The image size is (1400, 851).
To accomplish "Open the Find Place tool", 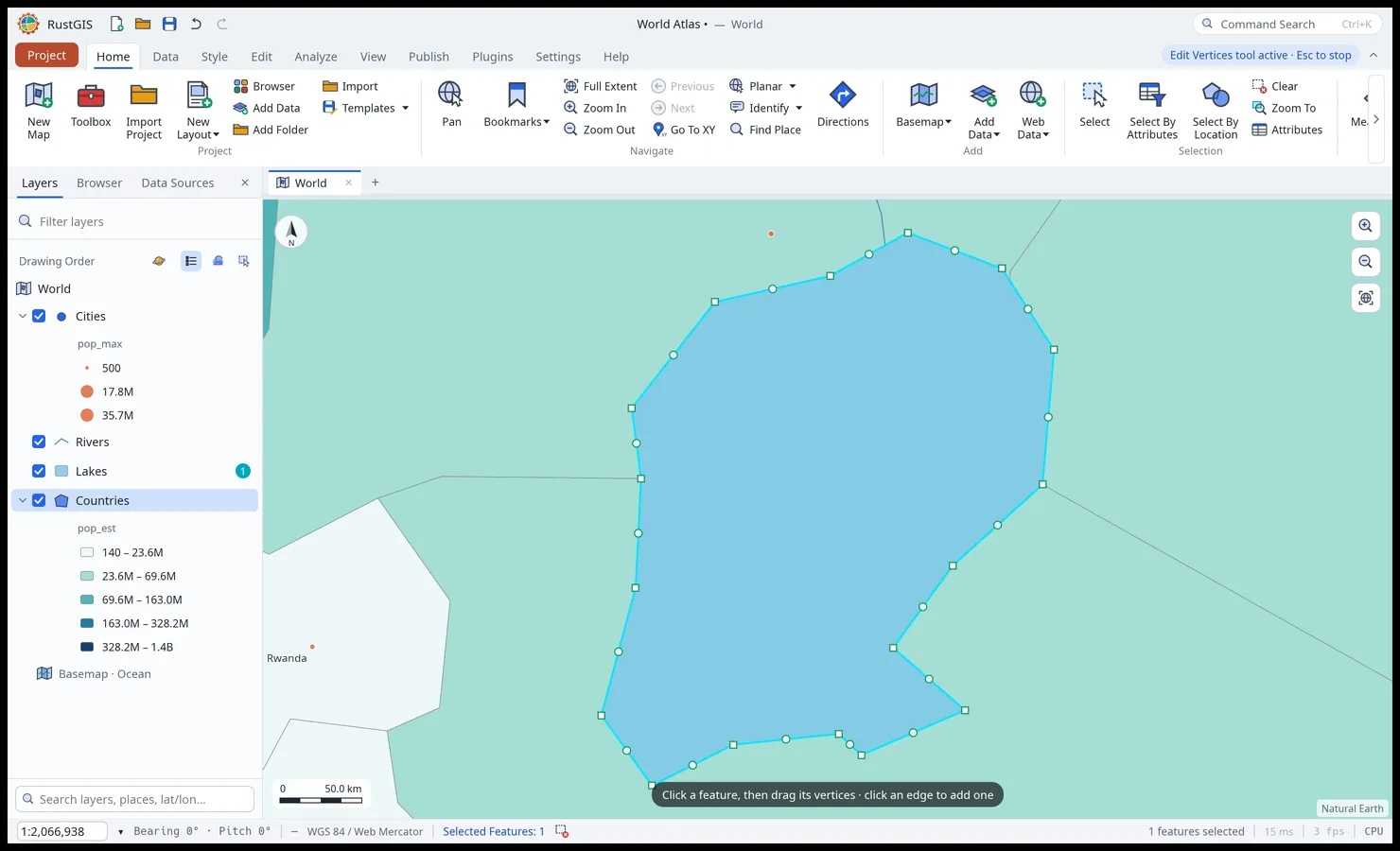I will click(x=765, y=130).
